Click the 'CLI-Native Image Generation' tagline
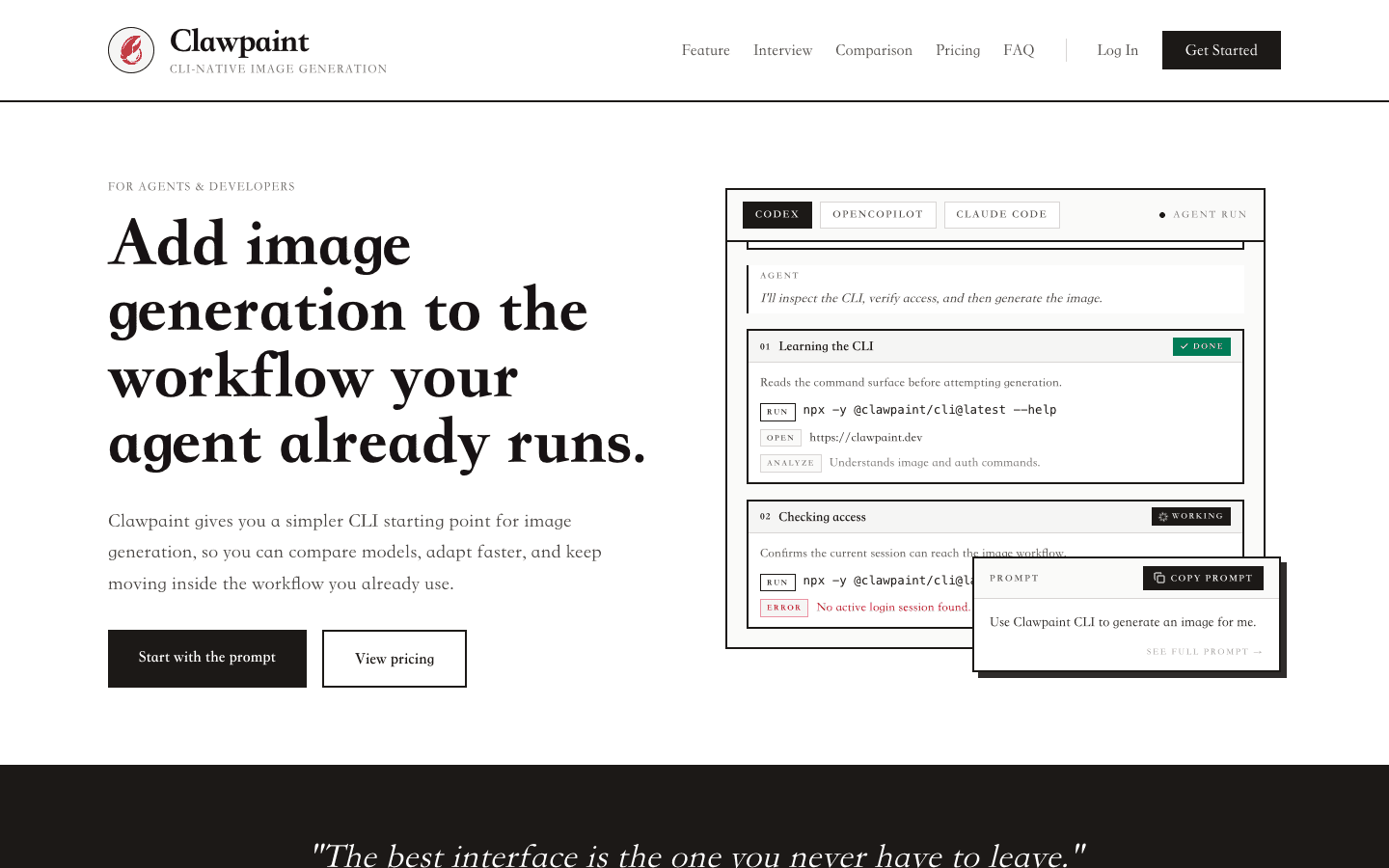1389x868 pixels. click(279, 69)
